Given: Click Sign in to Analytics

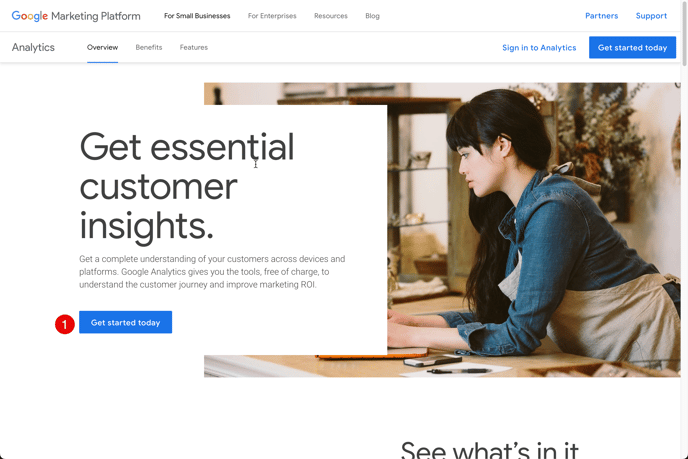Looking at the screenshot, I should click(539, 47).
